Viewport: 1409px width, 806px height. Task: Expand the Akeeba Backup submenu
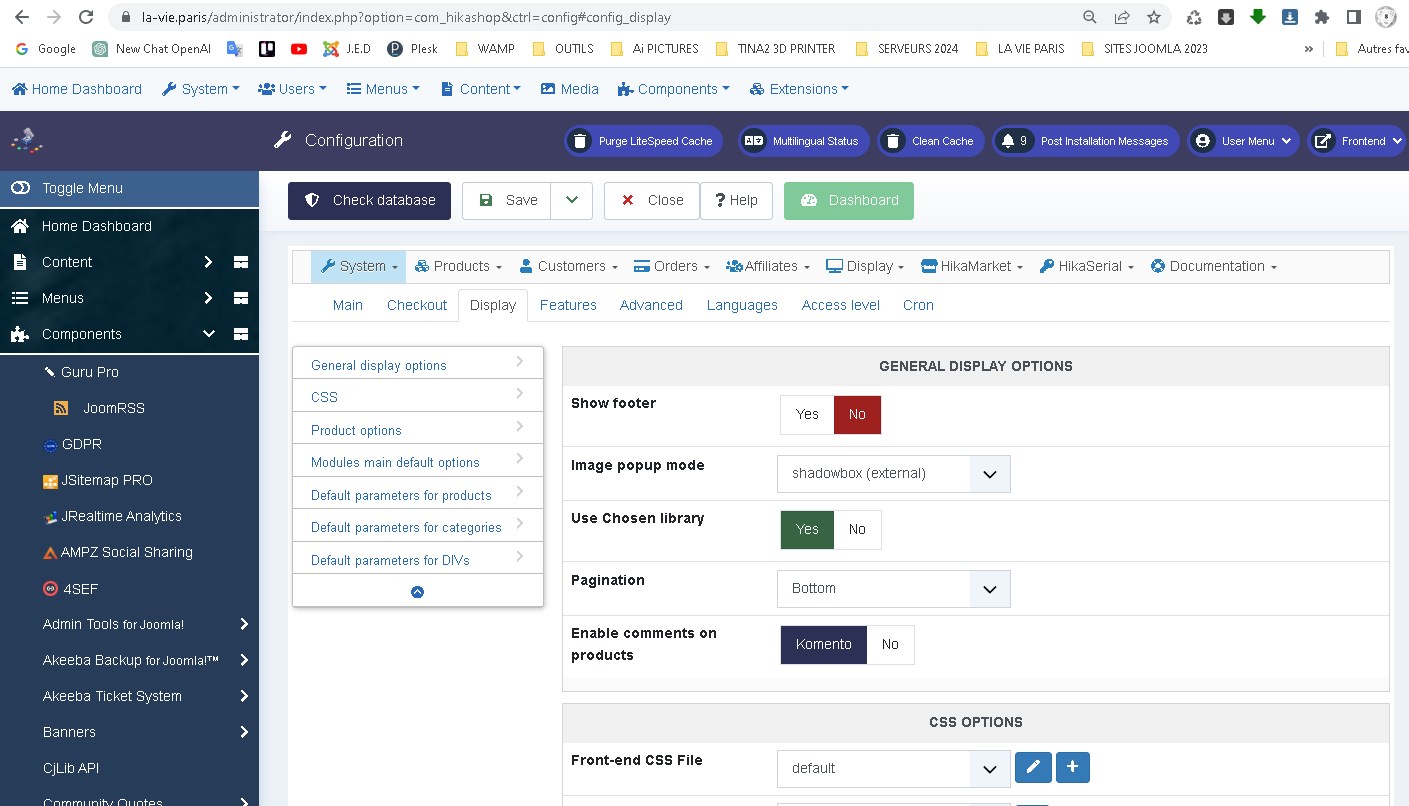245,660
